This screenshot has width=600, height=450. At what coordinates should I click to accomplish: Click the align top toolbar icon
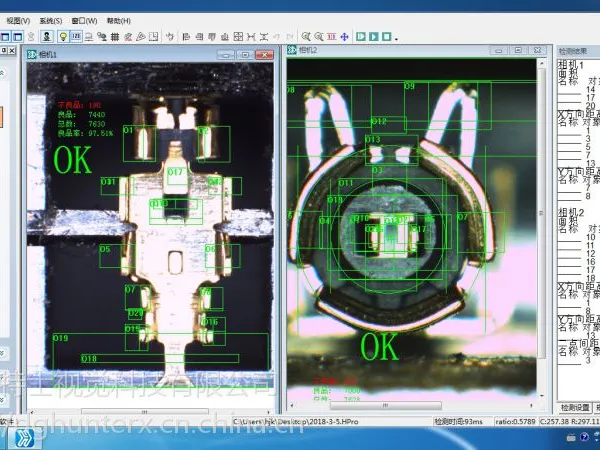click(212, 37)
